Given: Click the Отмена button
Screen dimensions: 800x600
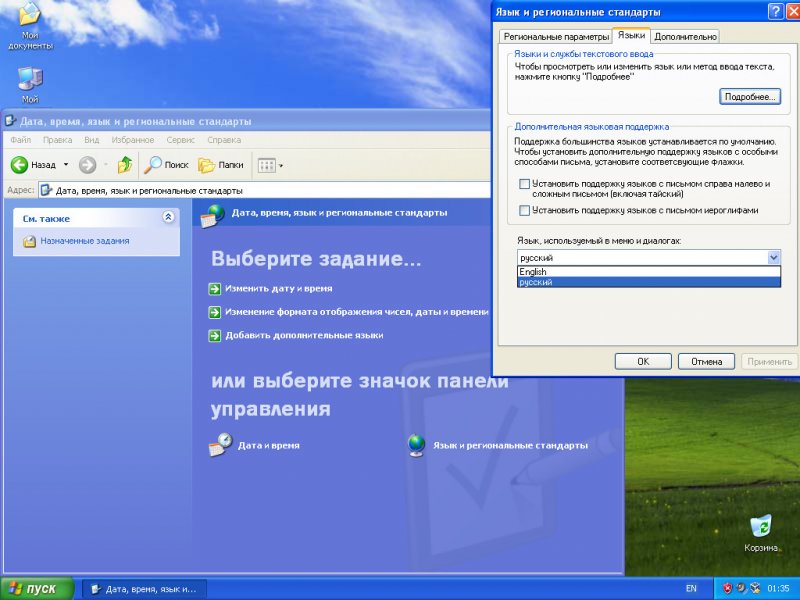Looking at the screenshot, I should pos(706,361).
